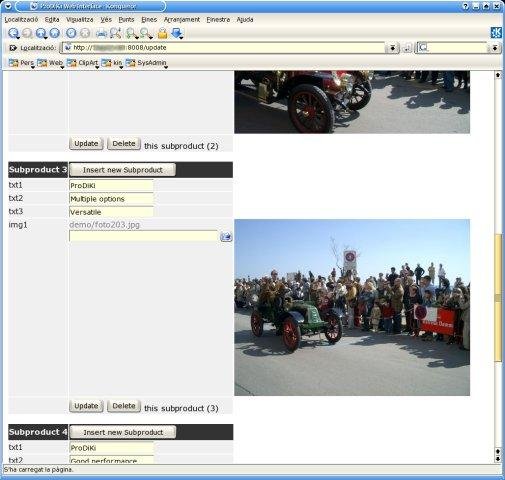Screen dimensions: 505x480
Task: Expand the search box dropdown arrow
Action: 495,48
